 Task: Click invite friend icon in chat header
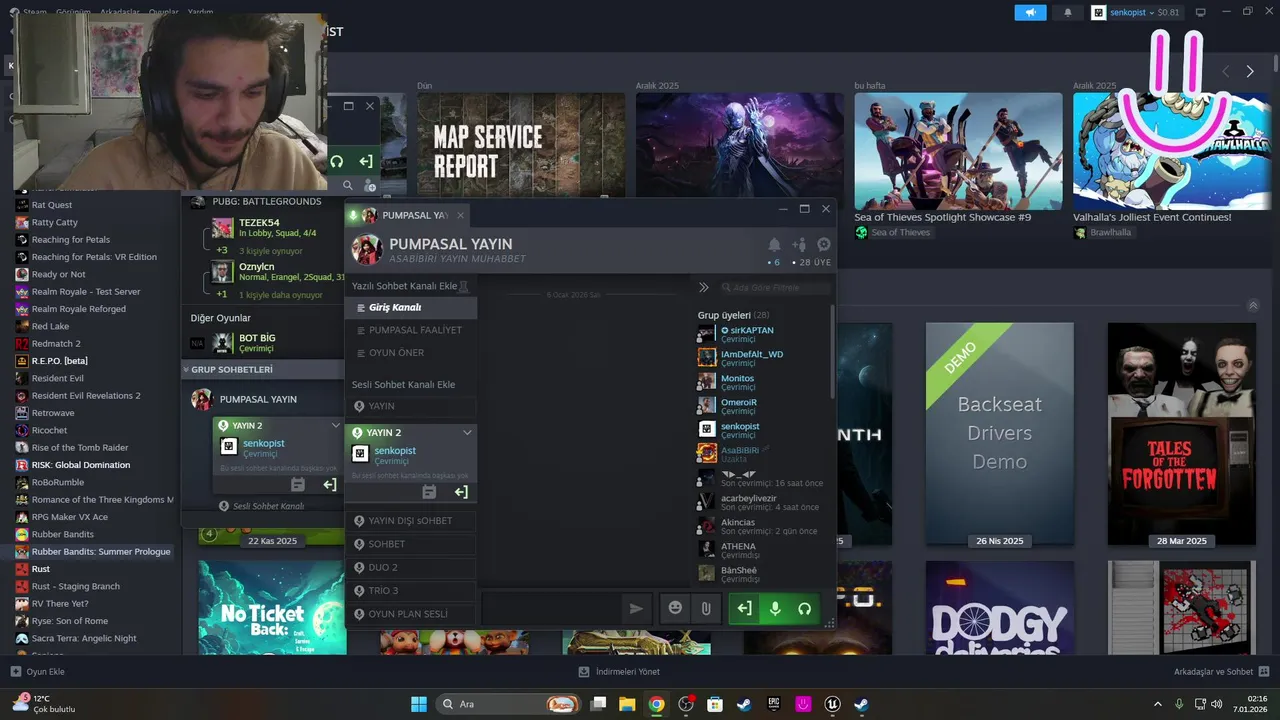799,244
